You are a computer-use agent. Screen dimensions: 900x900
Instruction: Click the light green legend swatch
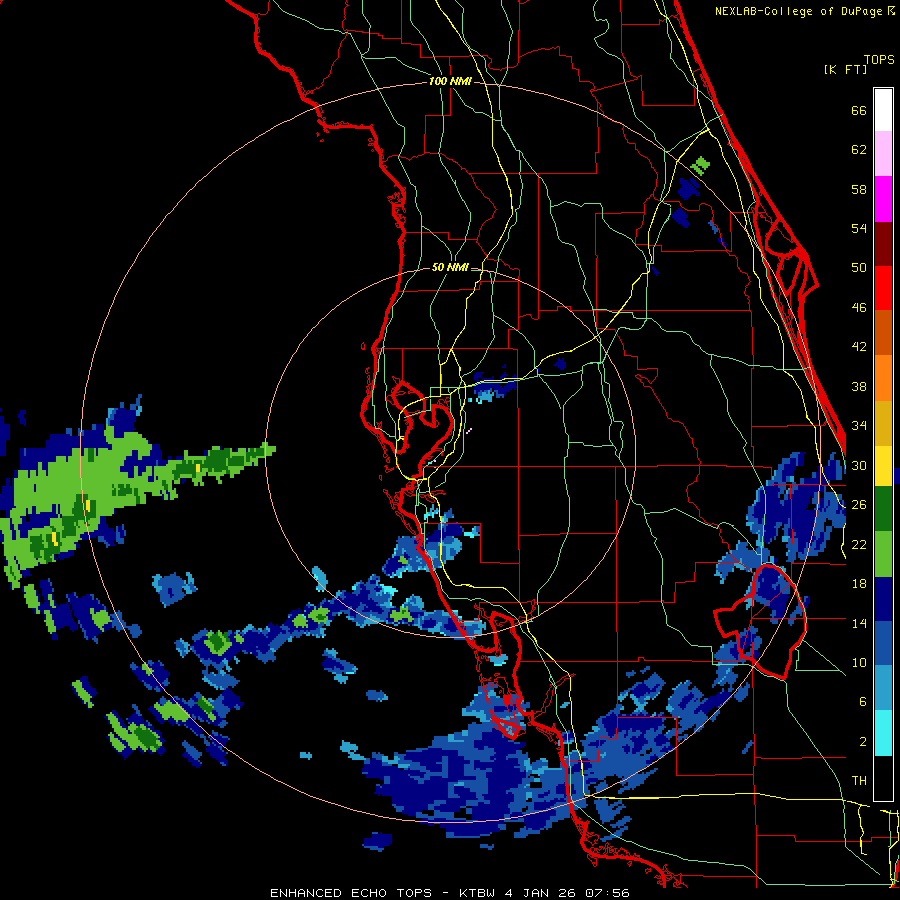883,554
